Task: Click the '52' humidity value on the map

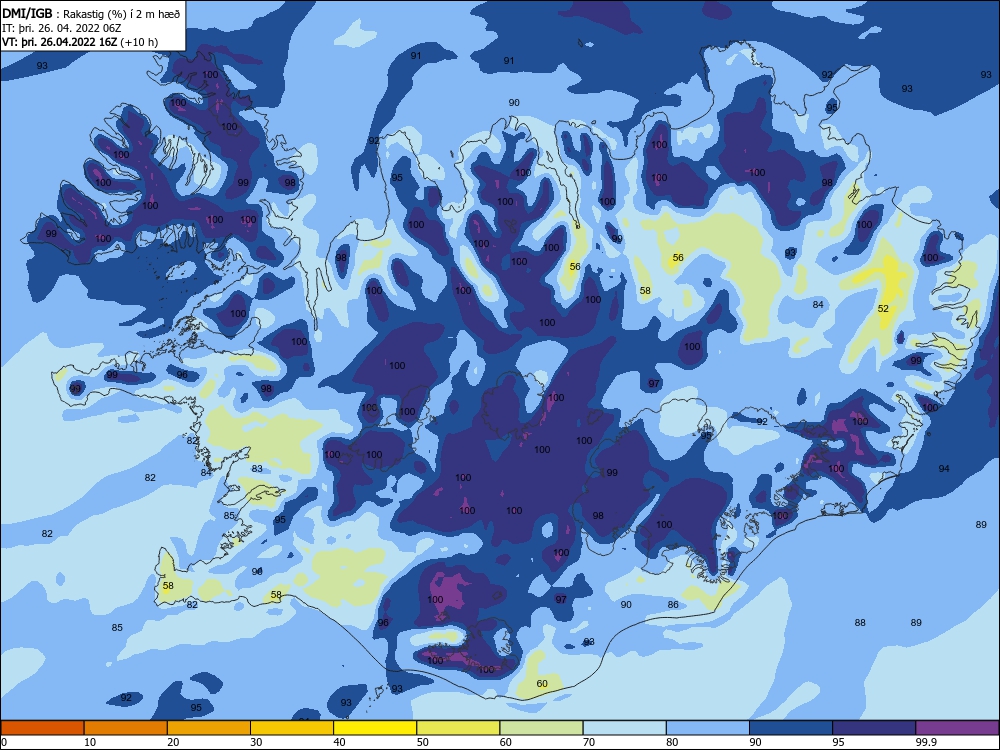Action: pyautogui.click(x=883, y=309)
